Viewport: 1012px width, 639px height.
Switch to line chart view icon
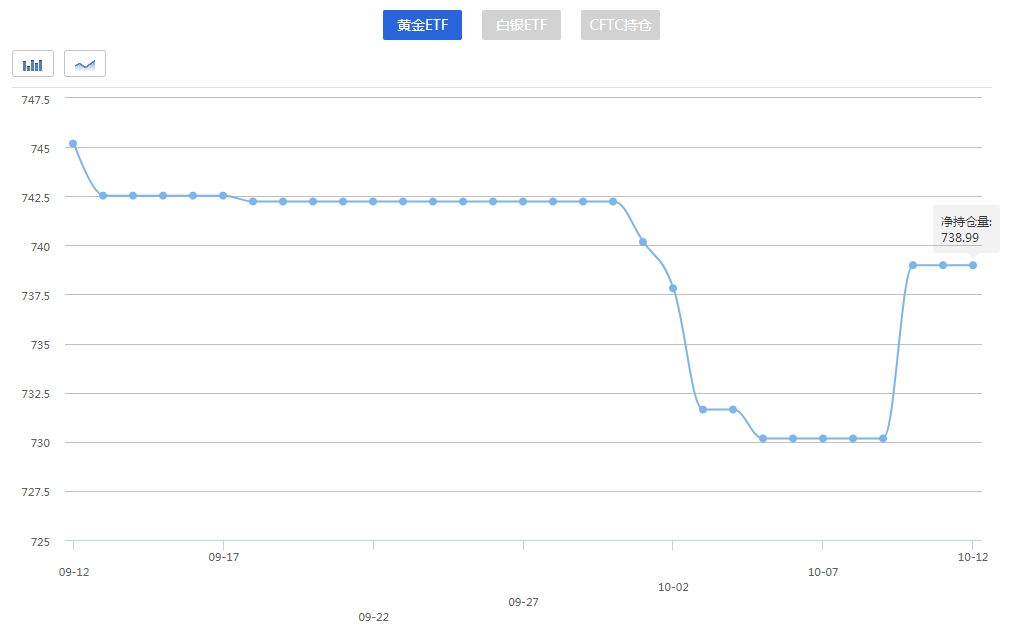pos(85,64)
